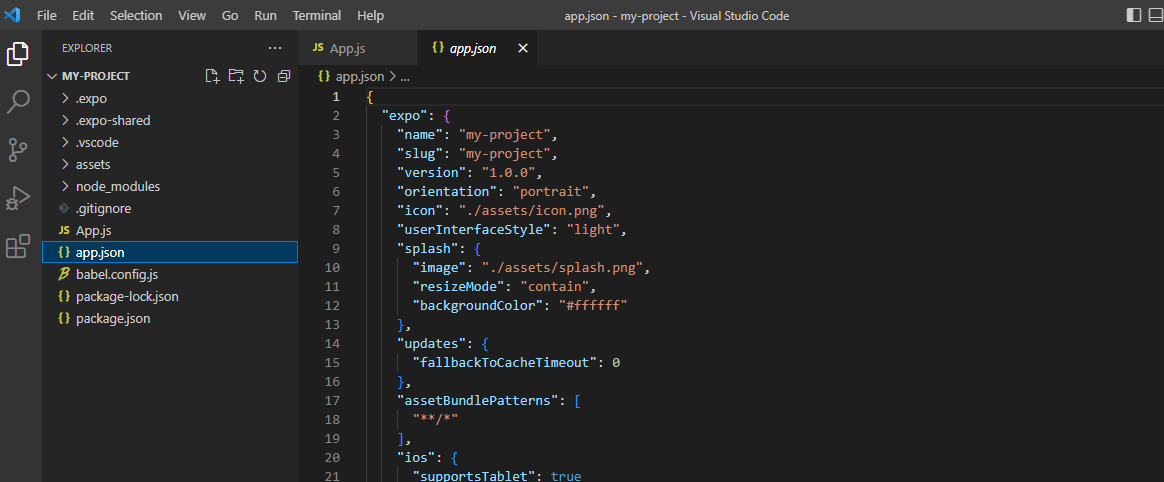Toggle the panel layout icon at top right
Image resolution: width=1164 pixels, height=482 pixels.
pyautogui.click(x=1157, y=15)
